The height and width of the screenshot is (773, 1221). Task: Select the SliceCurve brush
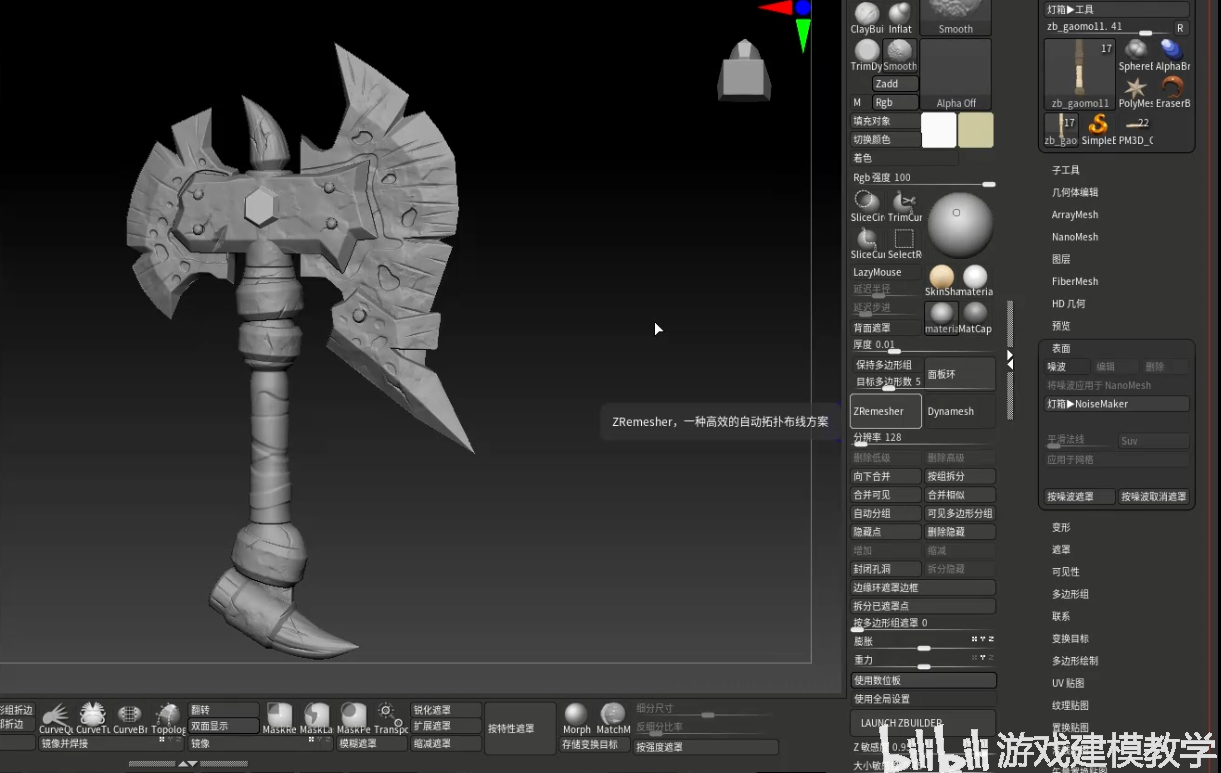pos(867,244)
